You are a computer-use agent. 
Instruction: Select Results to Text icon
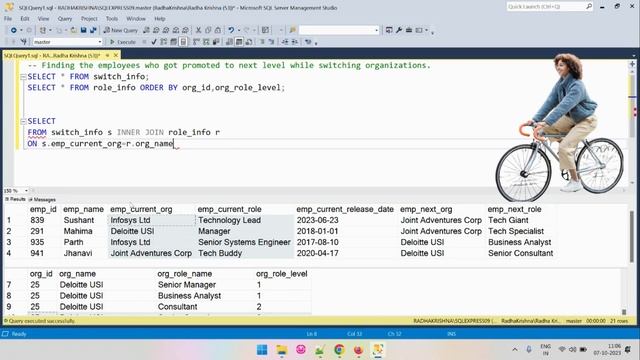pos(229,42)
